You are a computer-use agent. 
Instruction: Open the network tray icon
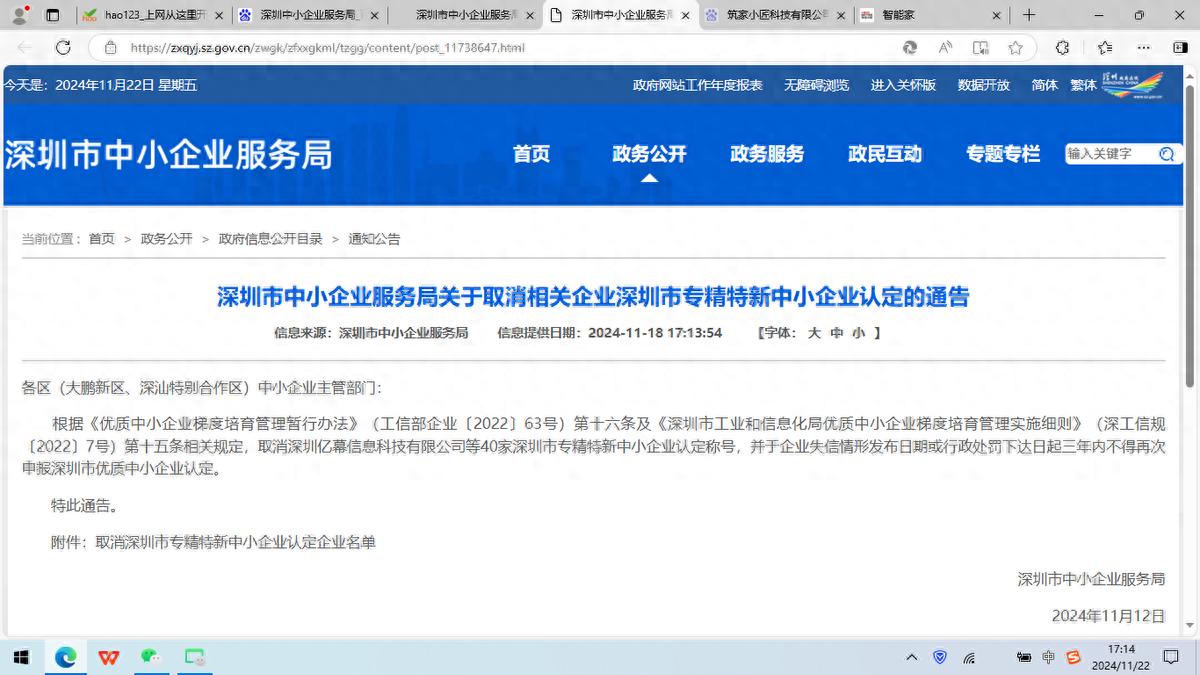click(969, 658)
